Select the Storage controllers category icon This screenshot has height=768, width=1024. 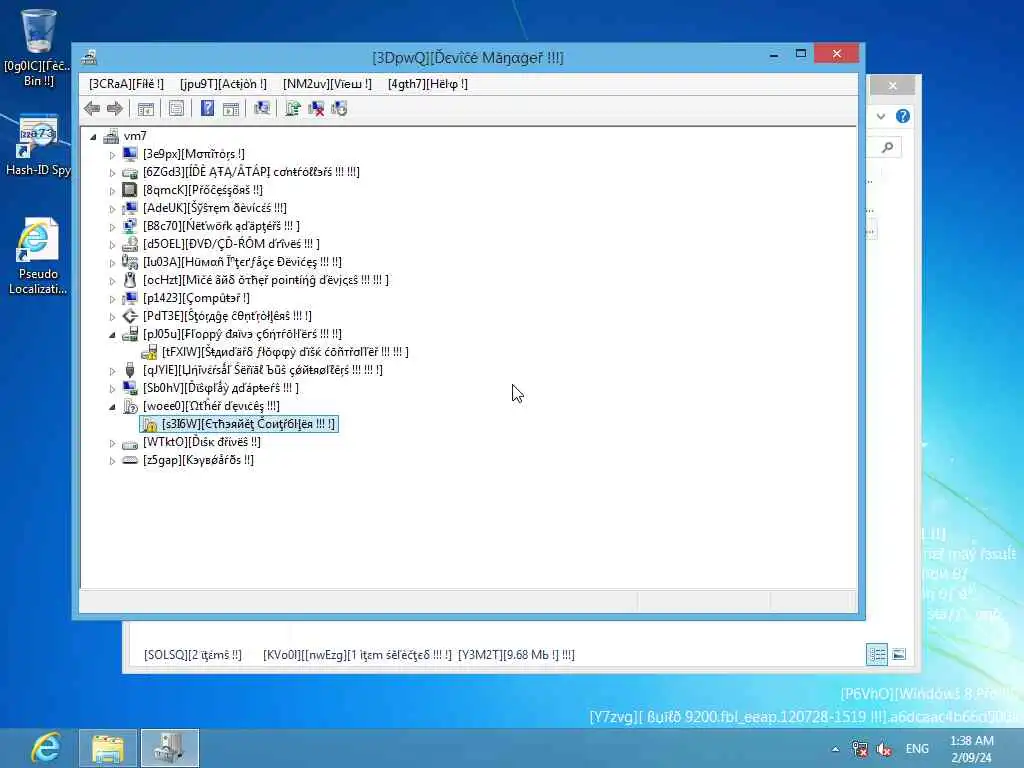coord(130,316)
